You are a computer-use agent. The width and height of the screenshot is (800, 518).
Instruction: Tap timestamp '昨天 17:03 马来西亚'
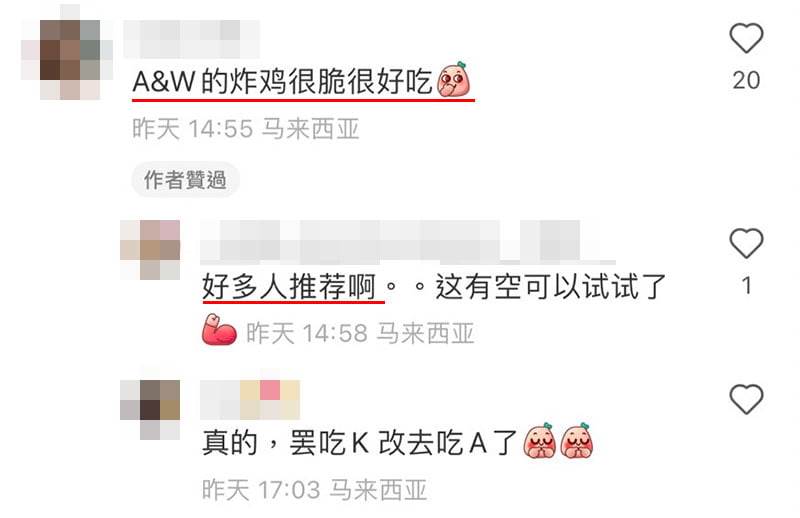314,490
